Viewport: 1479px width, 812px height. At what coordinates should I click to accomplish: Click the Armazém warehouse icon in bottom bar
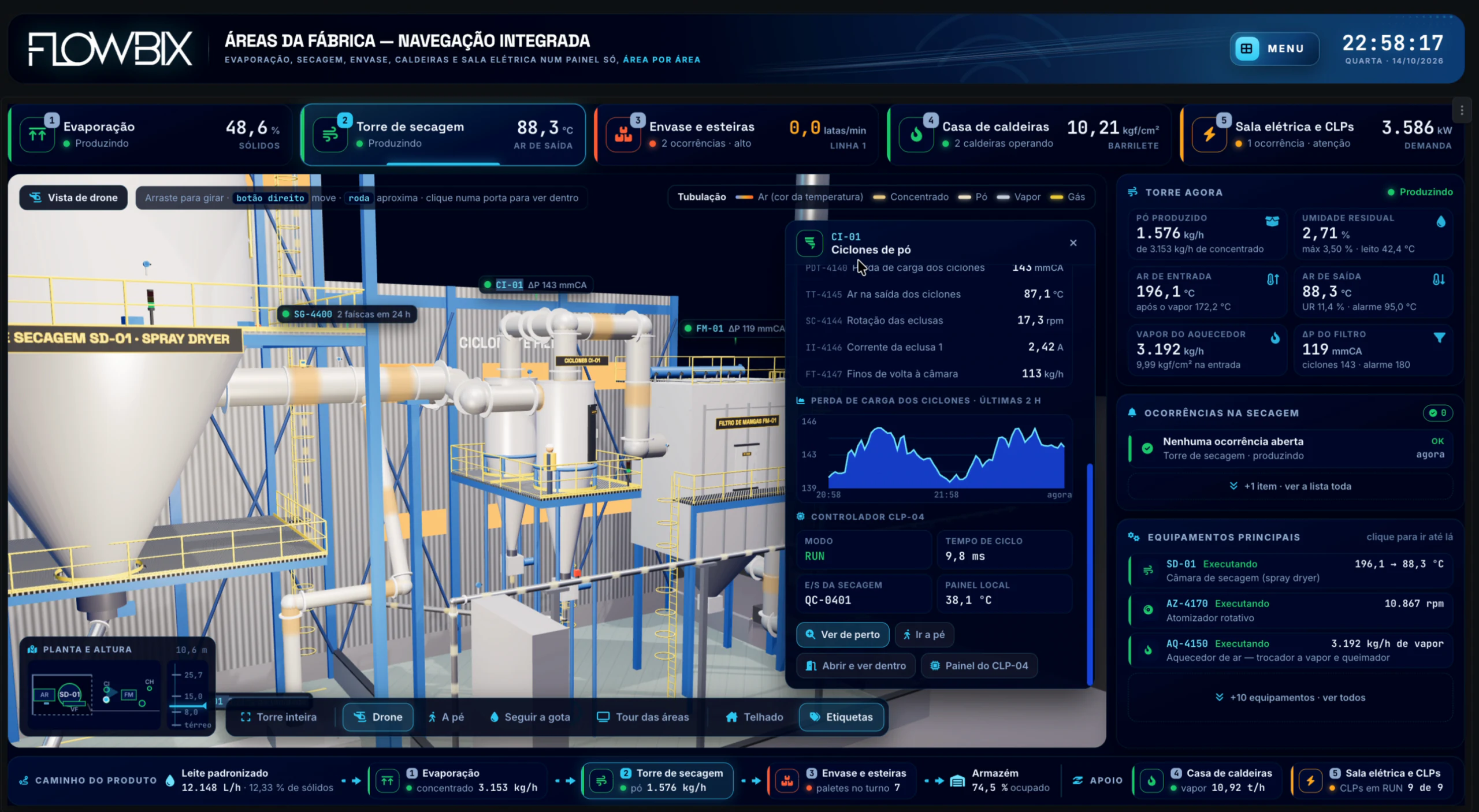point(957,781)
